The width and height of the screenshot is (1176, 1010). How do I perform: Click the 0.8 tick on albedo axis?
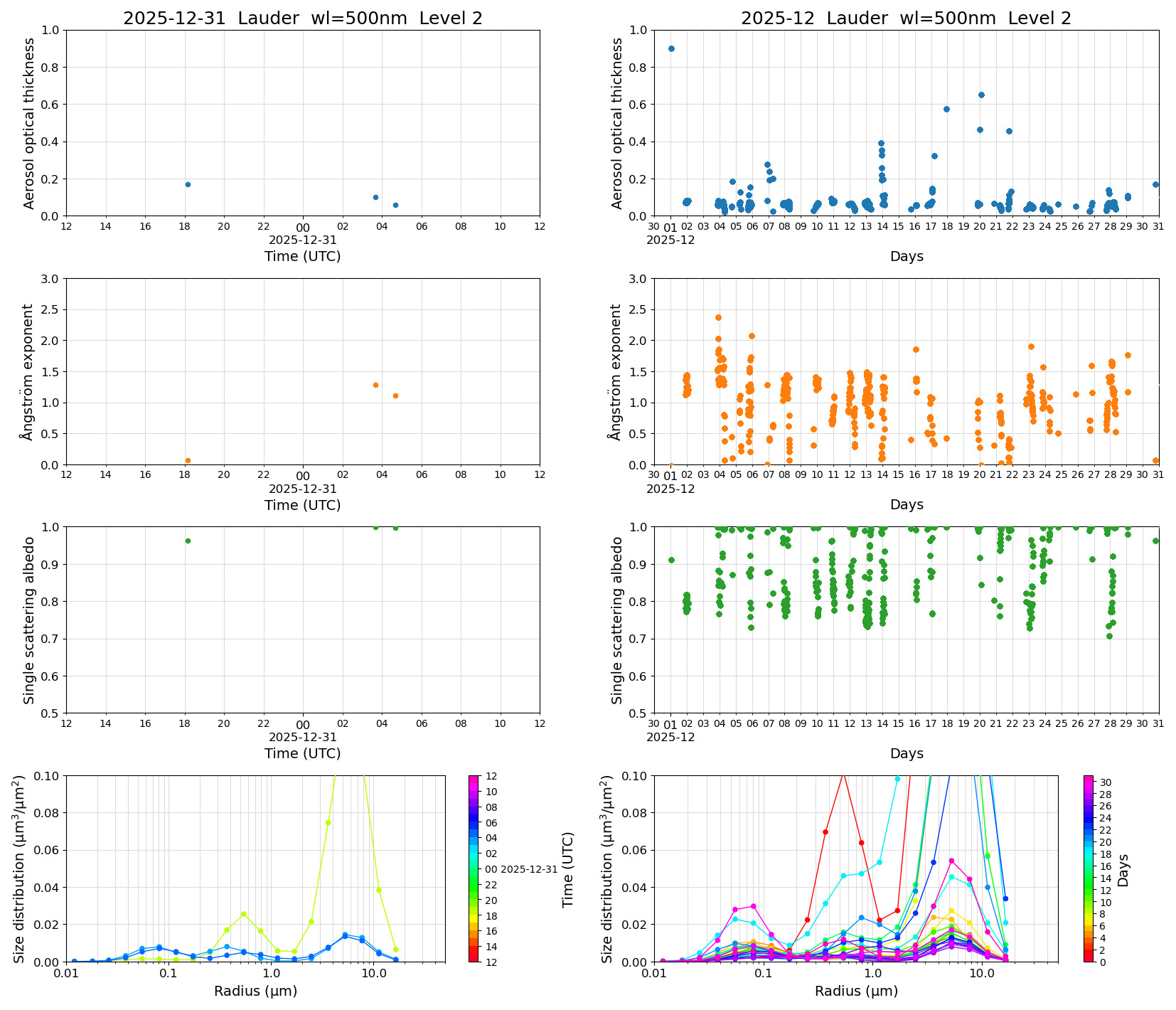pyautogui.click(x=51, y=600)
